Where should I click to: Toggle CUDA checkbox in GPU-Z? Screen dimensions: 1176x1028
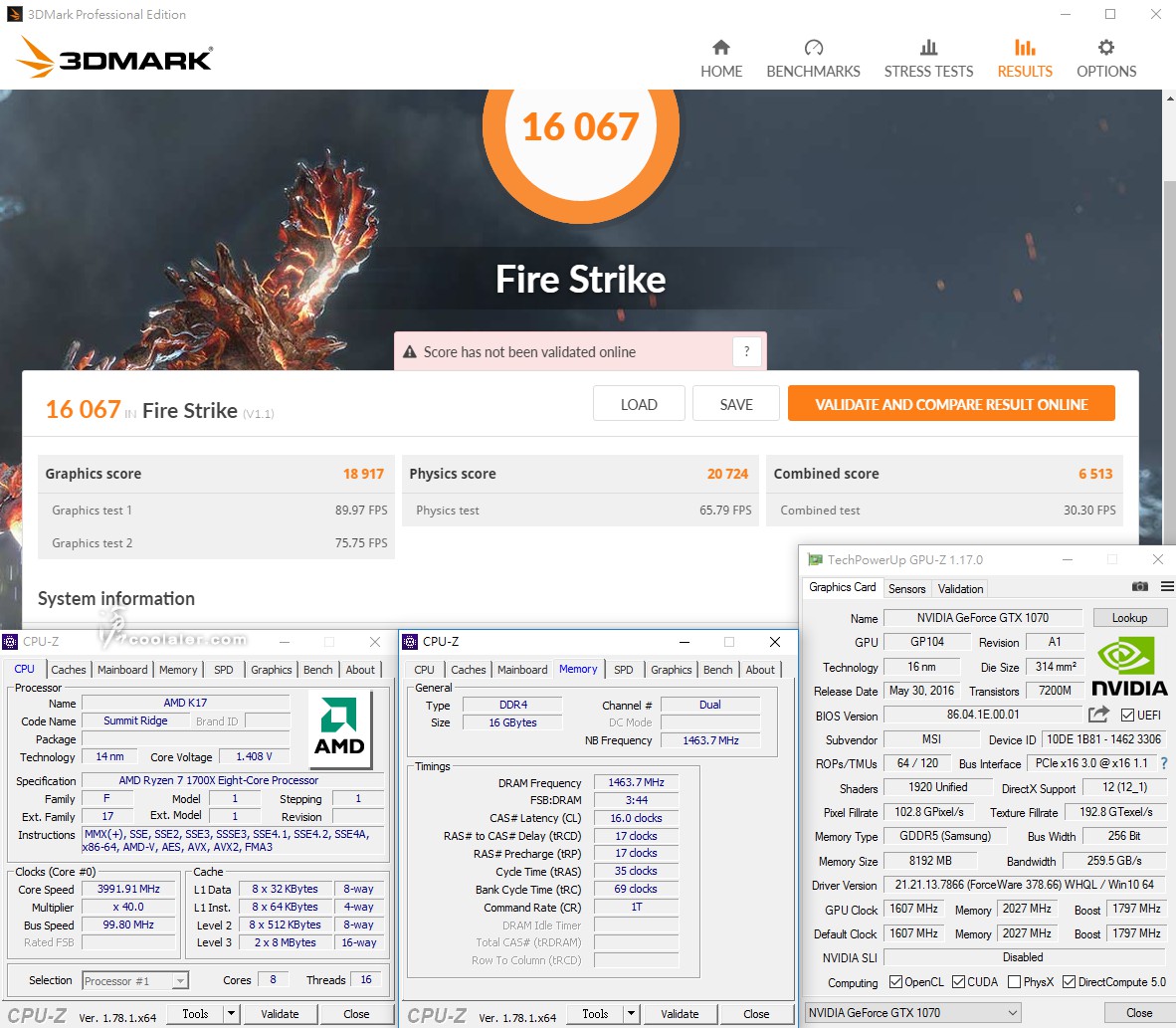pyautogui.click(x=958, y=982)
